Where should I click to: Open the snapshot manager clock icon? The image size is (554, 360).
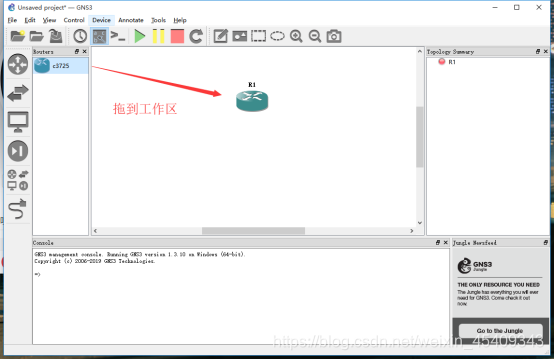click(x=80, y=36)
